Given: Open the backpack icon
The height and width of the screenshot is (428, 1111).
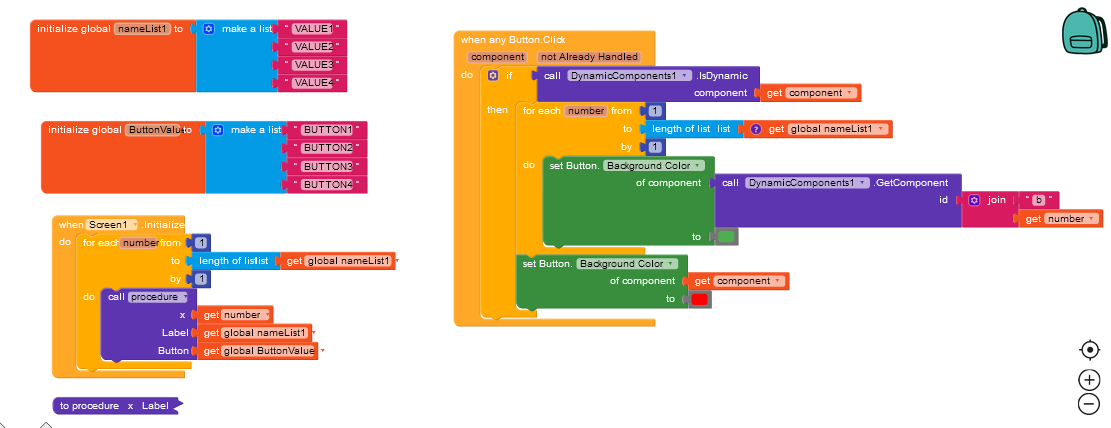Looking at the screenshot, I should coord(1083,30).
